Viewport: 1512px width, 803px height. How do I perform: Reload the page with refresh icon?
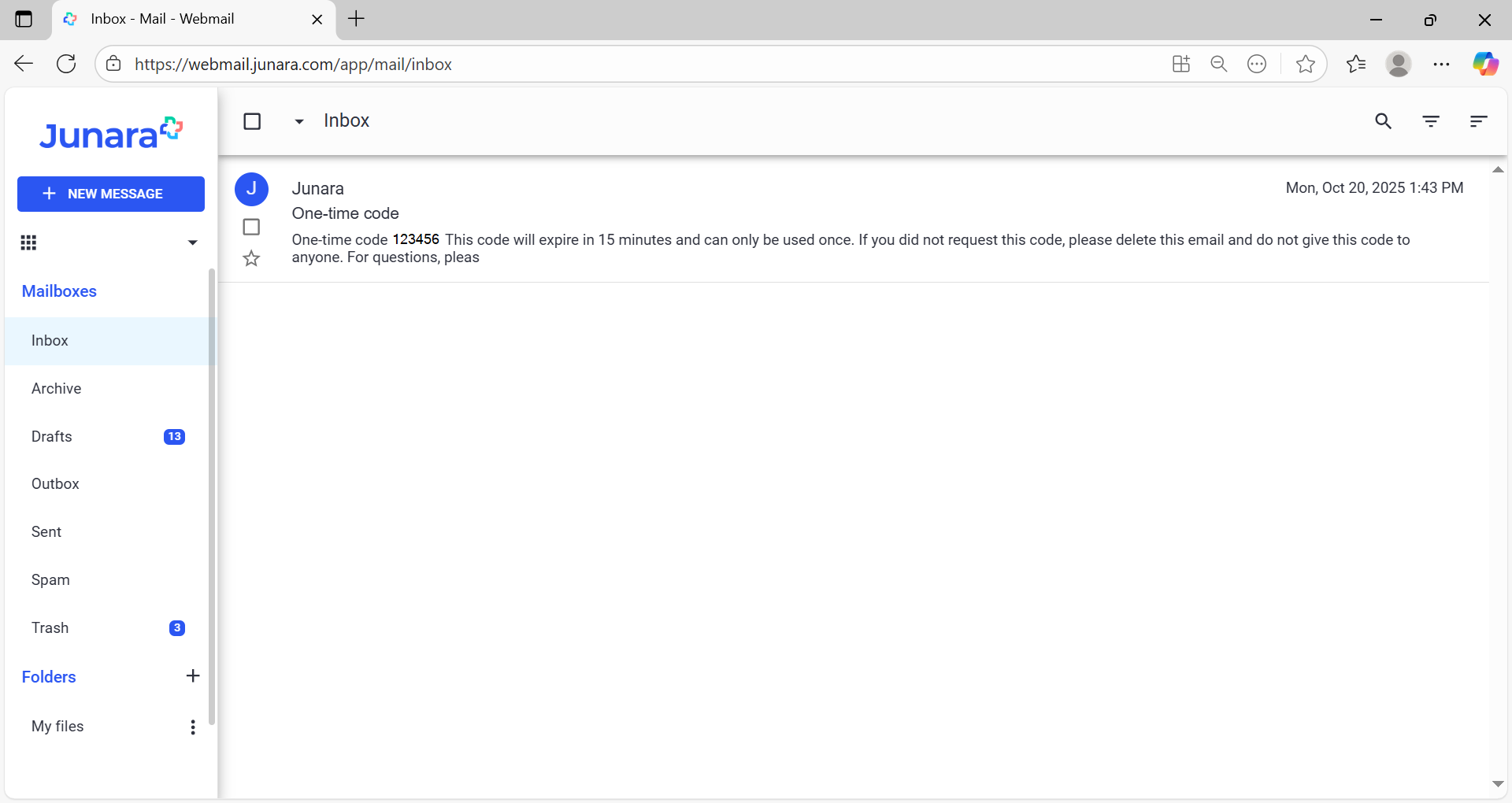click(67, 64)
